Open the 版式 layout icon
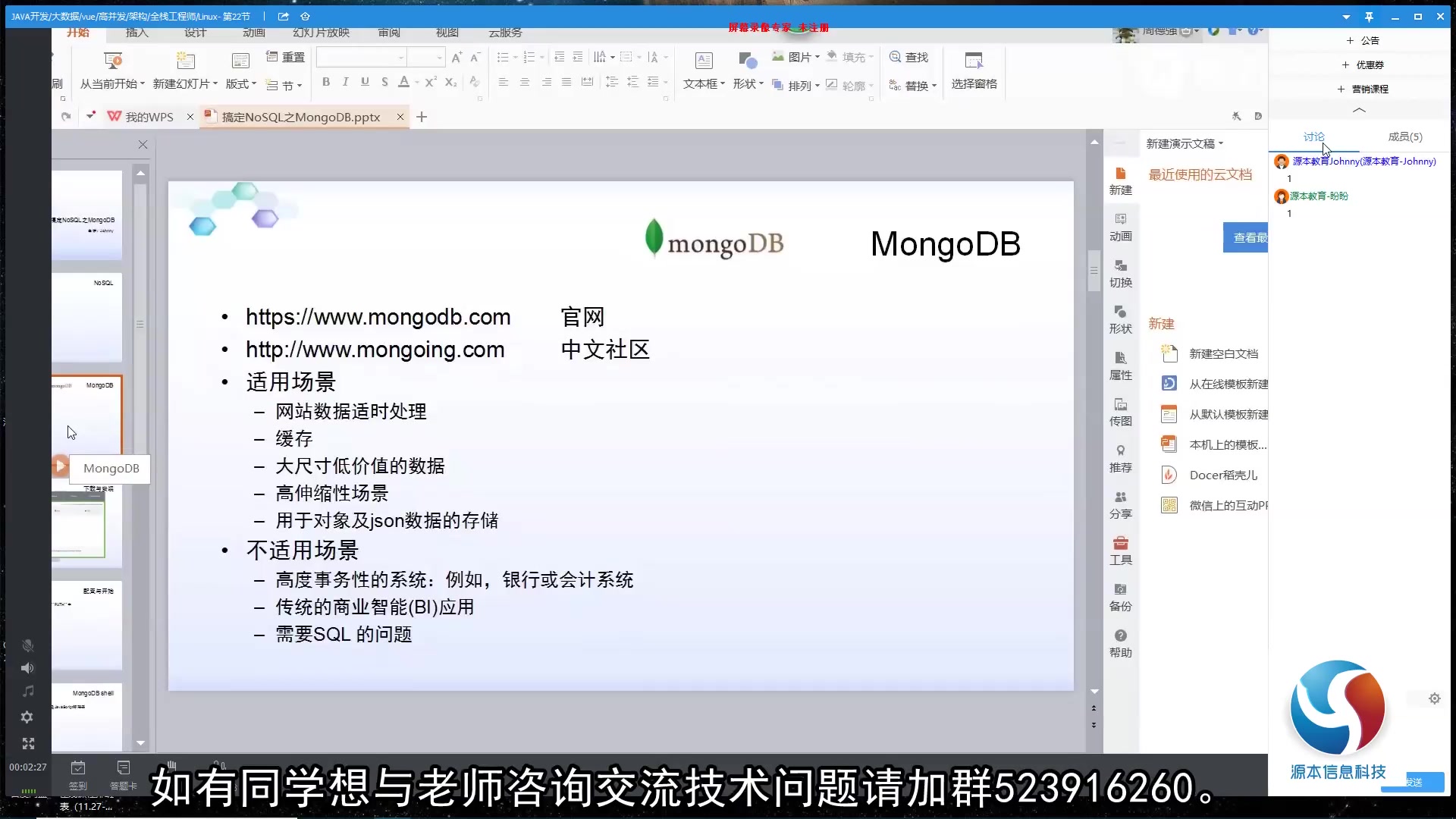Viewport: 1456px width, 819px height. 240,61
